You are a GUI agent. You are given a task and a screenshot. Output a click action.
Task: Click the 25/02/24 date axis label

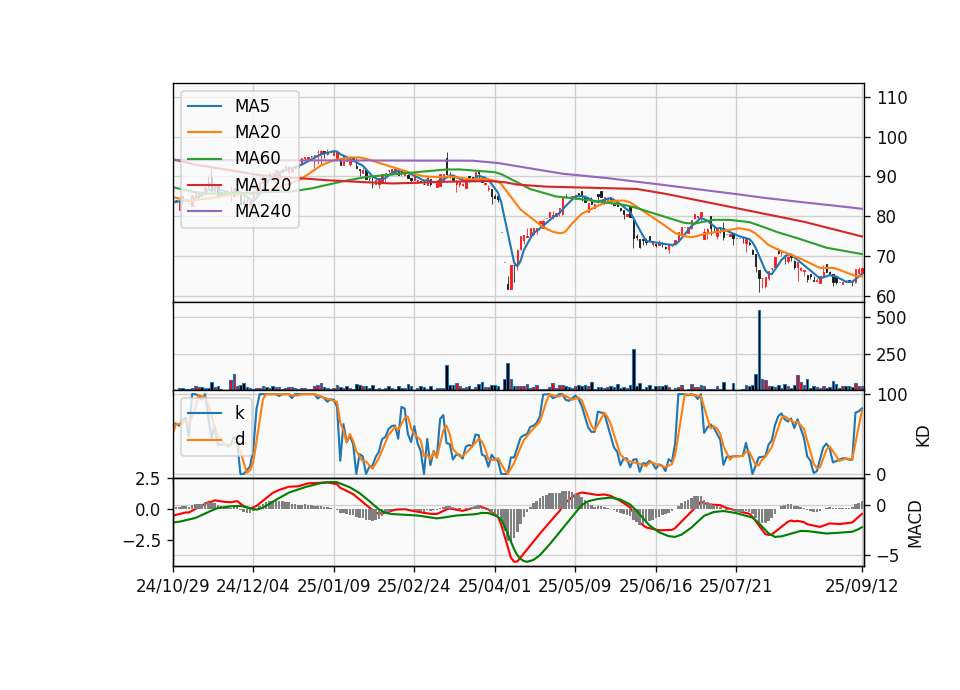tap(414, 586)
